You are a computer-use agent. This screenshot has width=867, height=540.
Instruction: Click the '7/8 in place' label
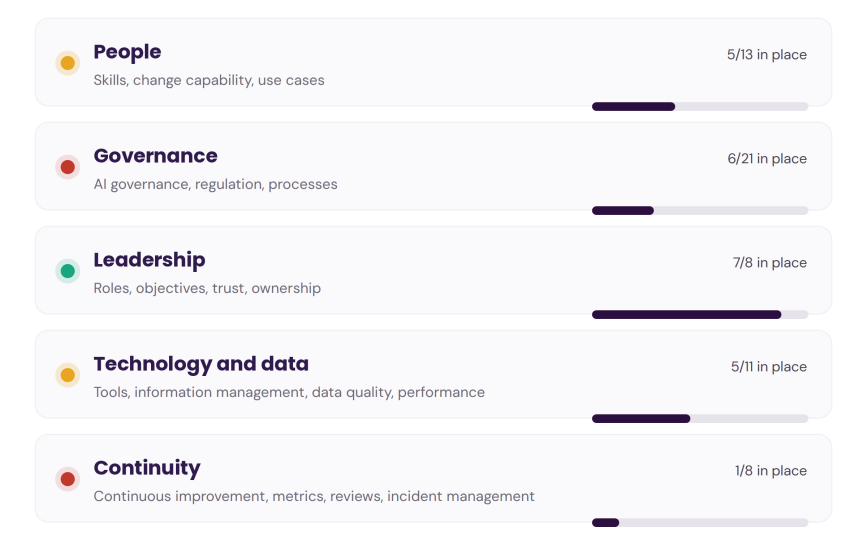point(770,263)
